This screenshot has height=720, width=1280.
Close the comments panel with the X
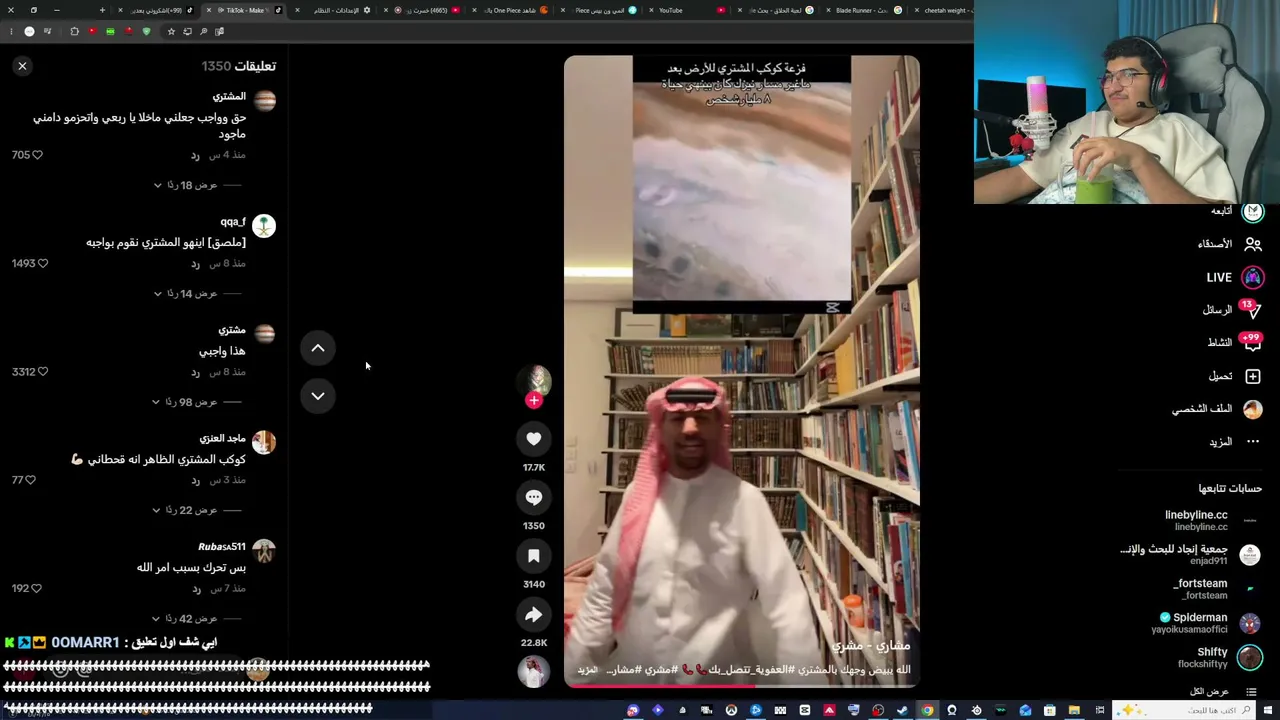tap(22, 66)
